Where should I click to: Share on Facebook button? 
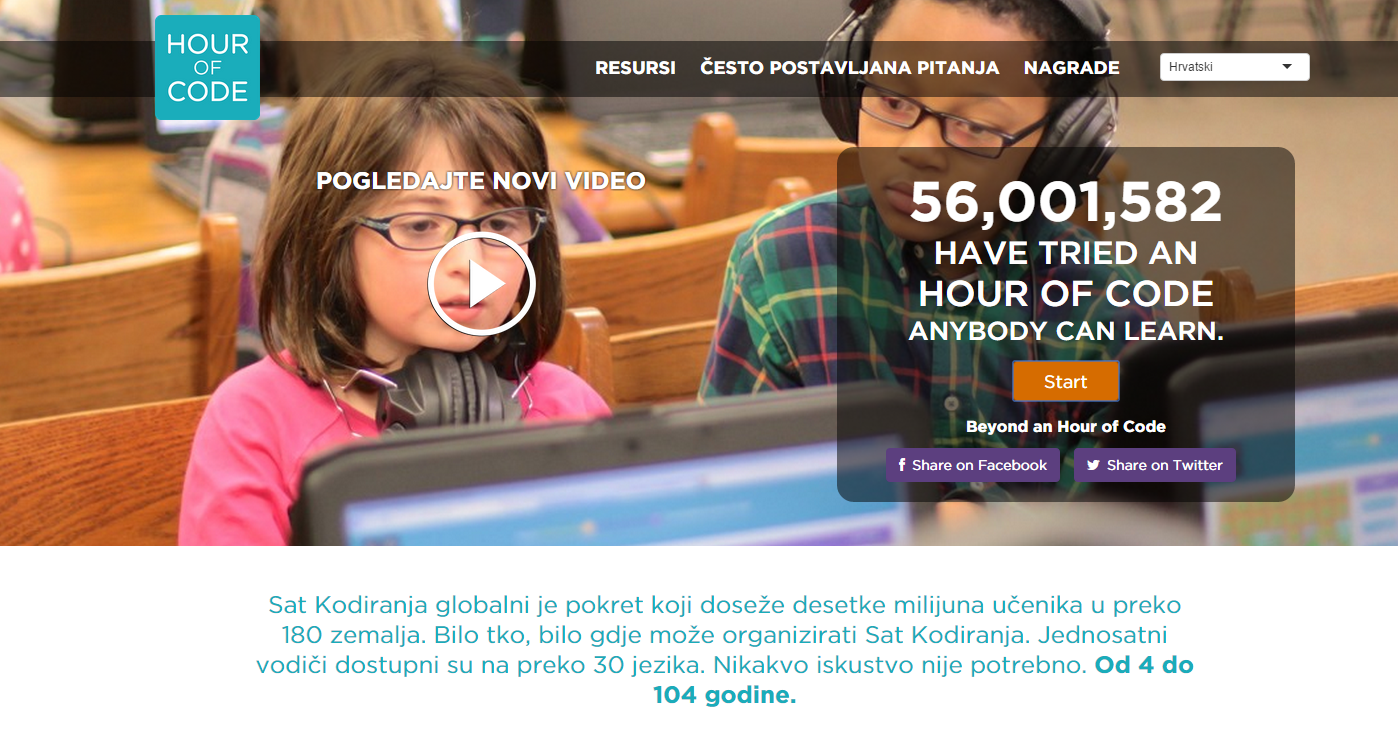(972, 465)
